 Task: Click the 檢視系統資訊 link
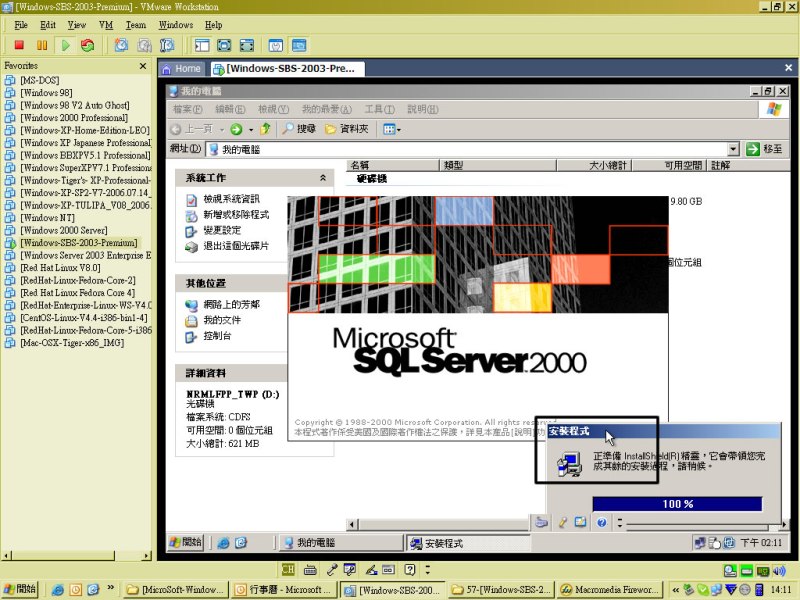231,199
